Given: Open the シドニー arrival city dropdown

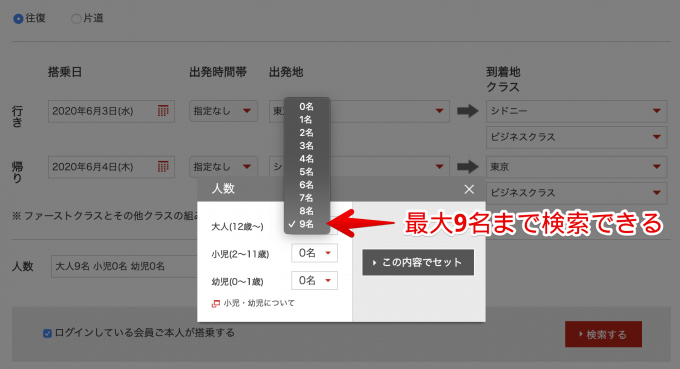Looking at the screenshot, I should pyautogui.click(x=576, y=111).
